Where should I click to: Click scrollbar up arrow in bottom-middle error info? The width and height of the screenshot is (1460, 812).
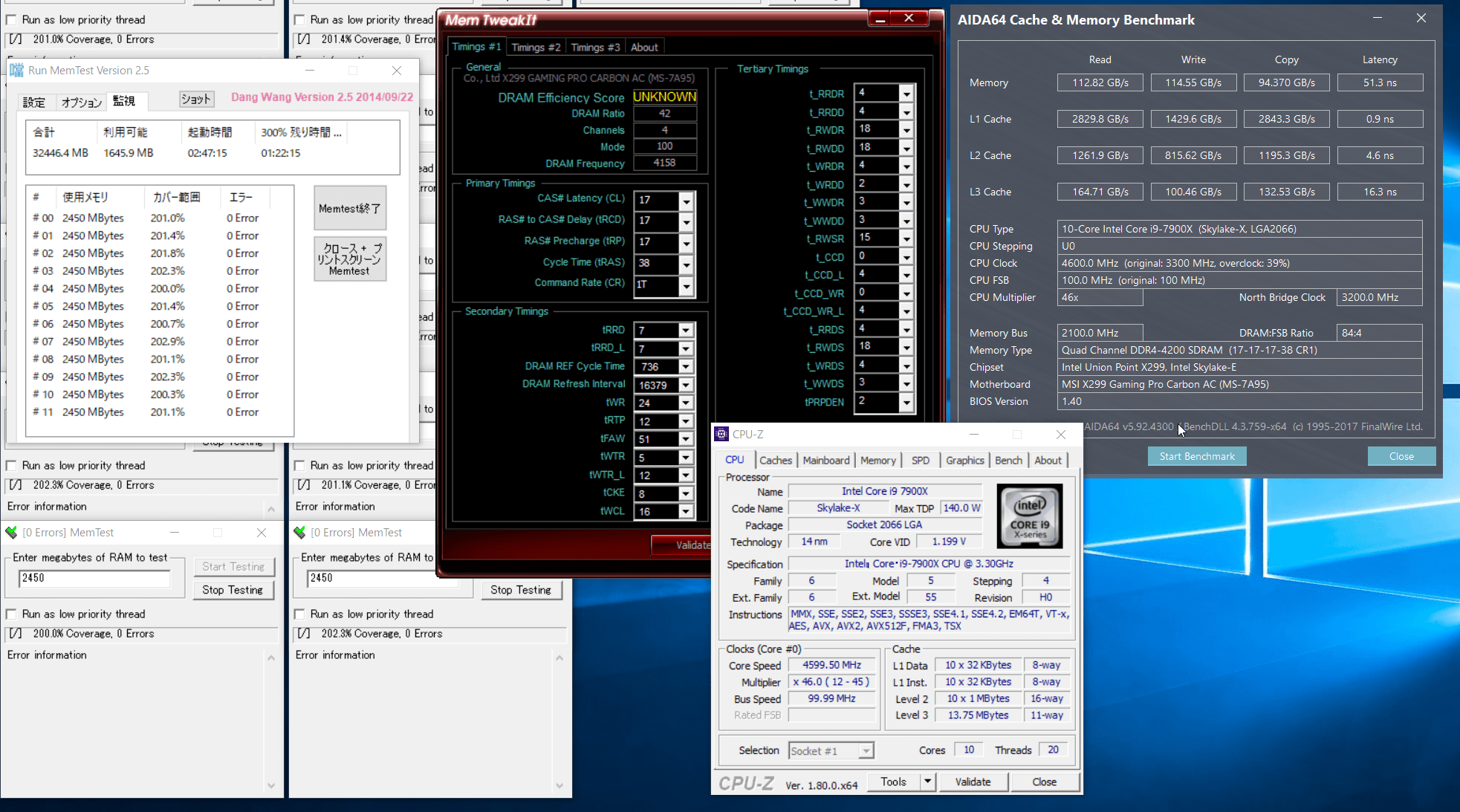coord(559,658)
